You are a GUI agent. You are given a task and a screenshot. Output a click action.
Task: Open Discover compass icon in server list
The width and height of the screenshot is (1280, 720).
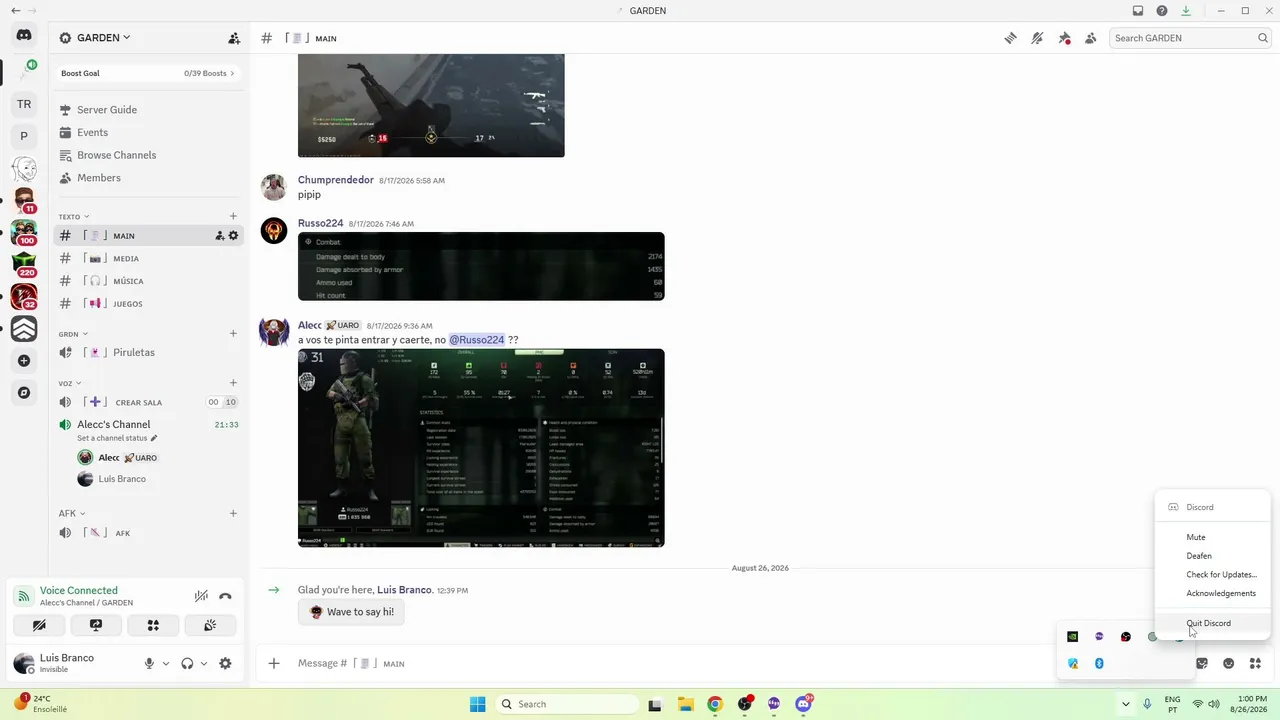(x=24, y=393)
